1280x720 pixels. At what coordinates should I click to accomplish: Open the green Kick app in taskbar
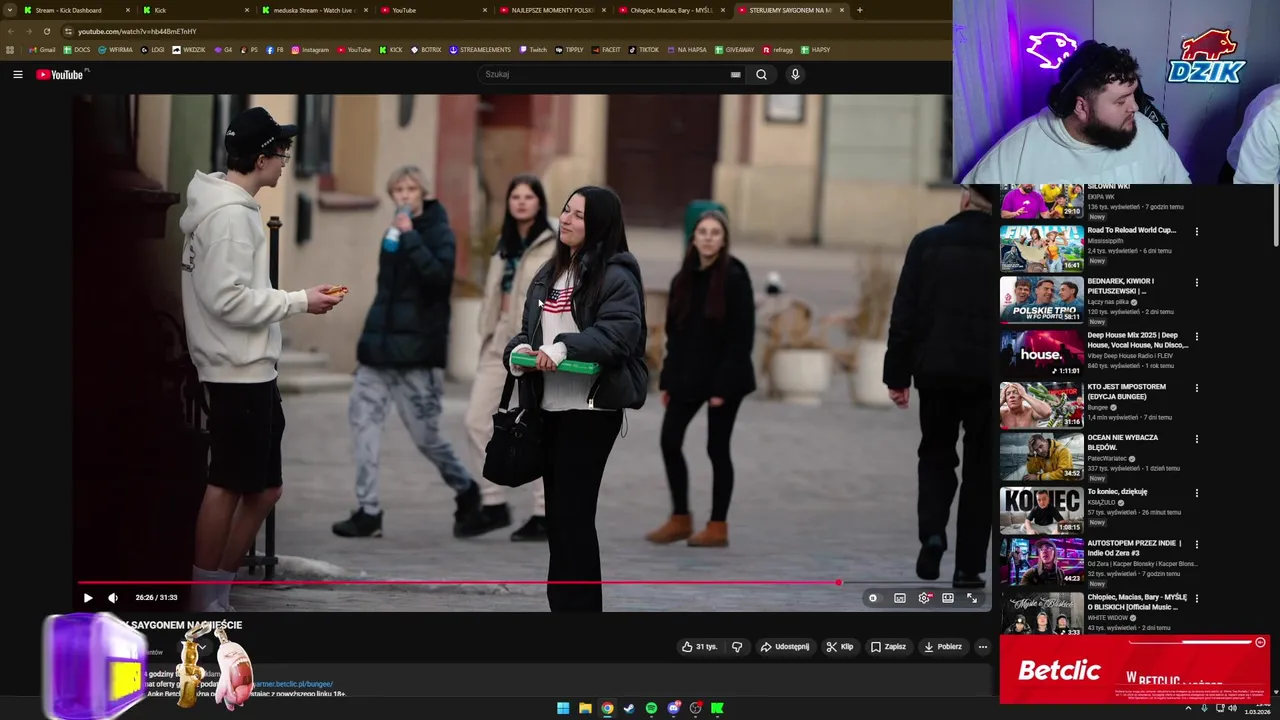pyautogui.click(x=717, y=708)
